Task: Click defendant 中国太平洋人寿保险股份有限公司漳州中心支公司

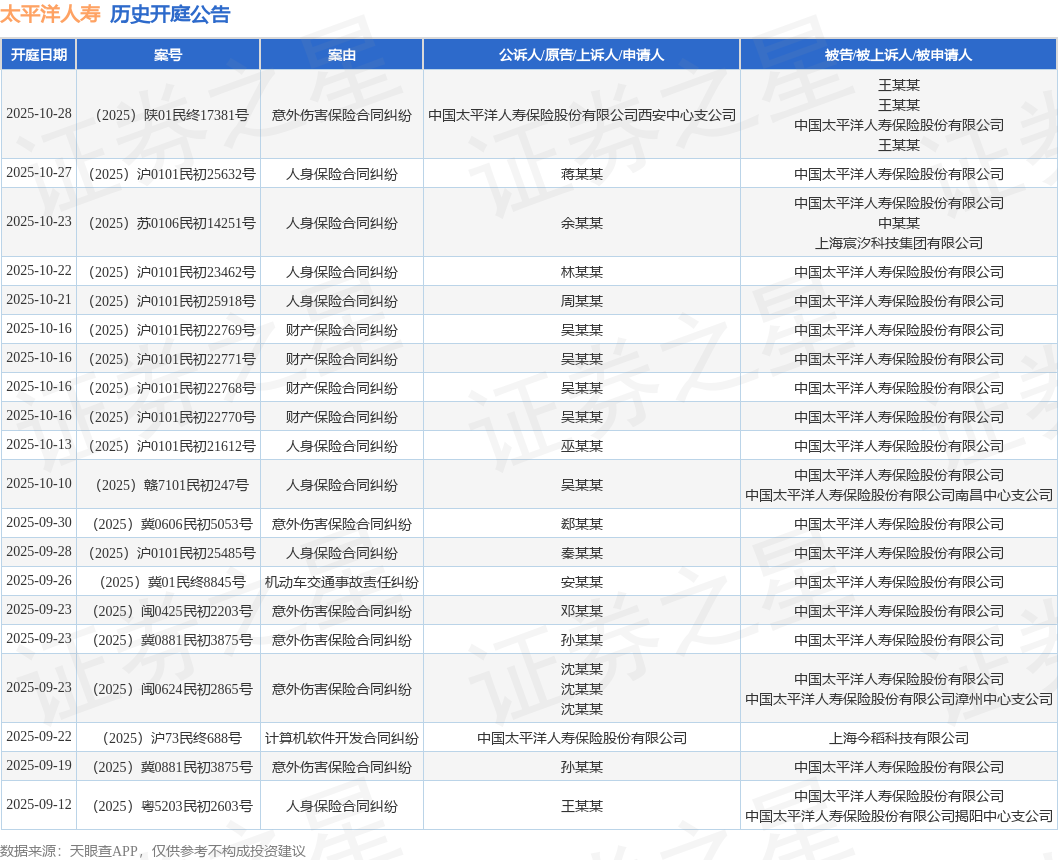Action: [x=899, y=699]
